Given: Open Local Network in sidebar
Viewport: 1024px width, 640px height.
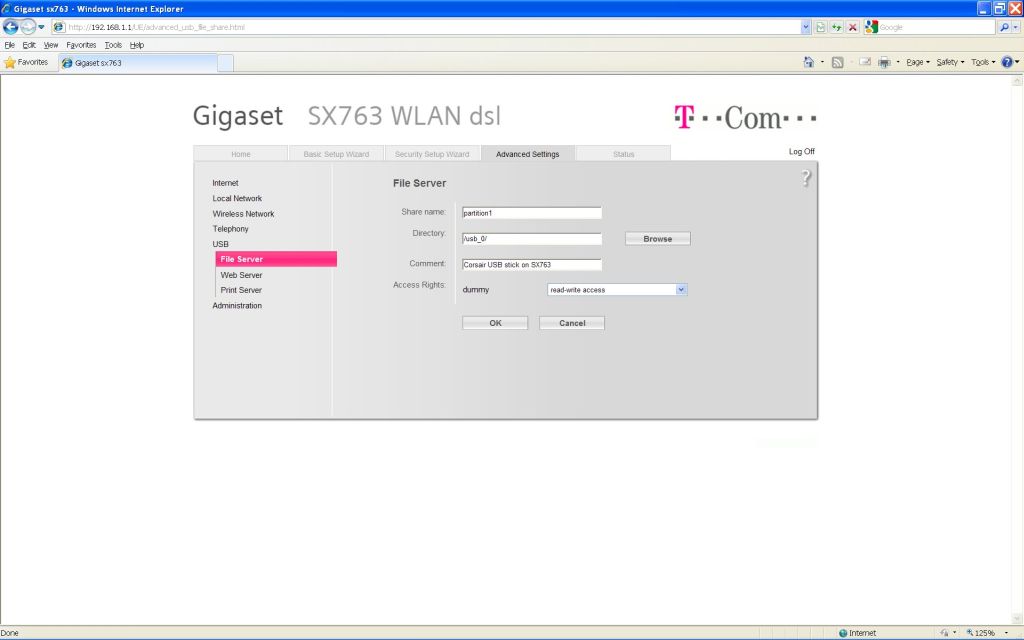Looking at the screenshot, I should coord(237,199).
